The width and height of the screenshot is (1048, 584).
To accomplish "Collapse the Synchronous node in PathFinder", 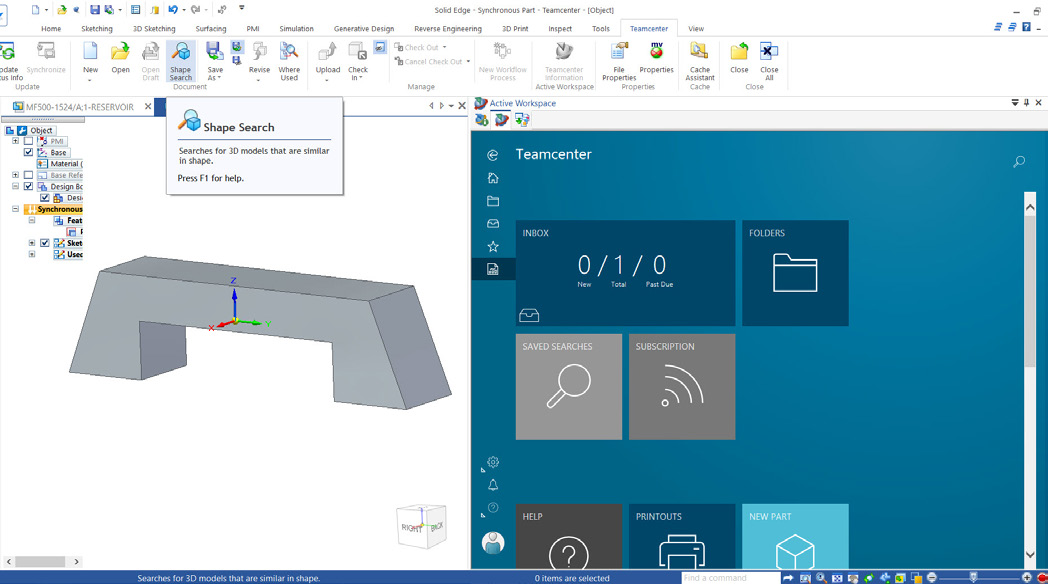I will pyautogui.click(x=14, y=207).
